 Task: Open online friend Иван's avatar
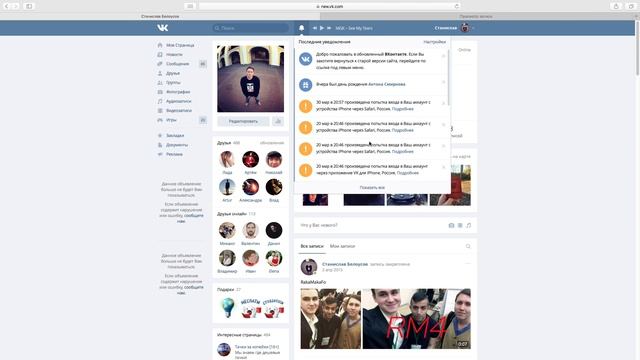tap(251, 258)
